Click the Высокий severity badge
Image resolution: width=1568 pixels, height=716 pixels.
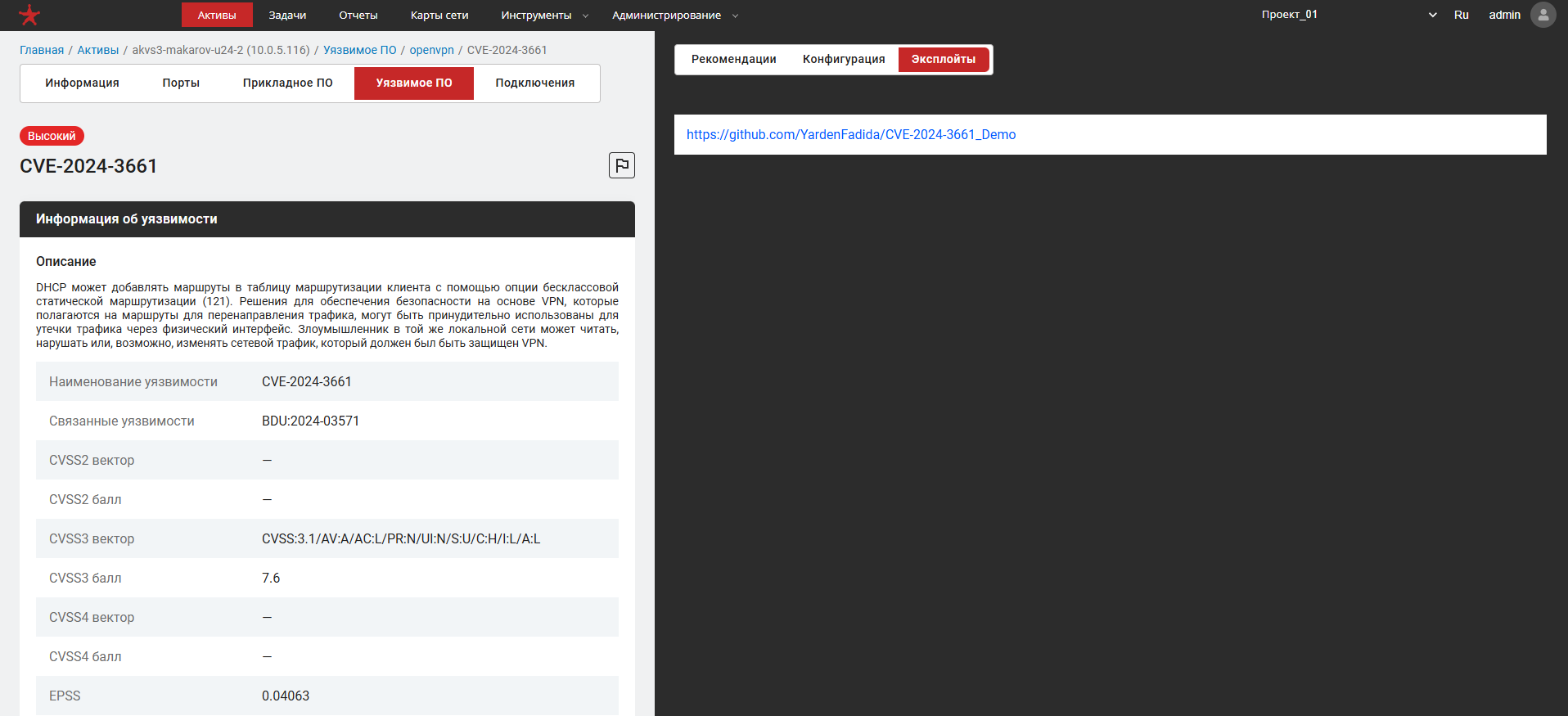tap(52, 136)
